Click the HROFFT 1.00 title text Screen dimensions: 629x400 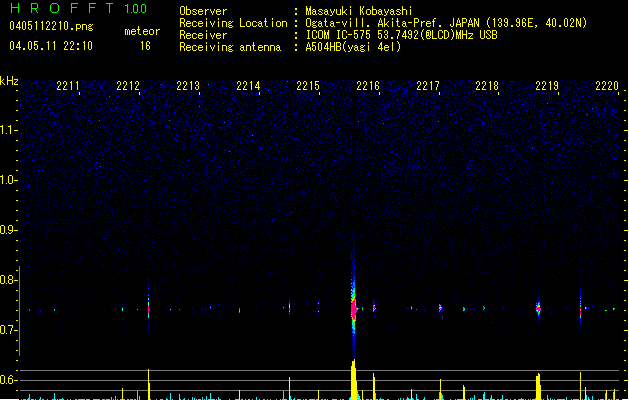pos(78,8)
